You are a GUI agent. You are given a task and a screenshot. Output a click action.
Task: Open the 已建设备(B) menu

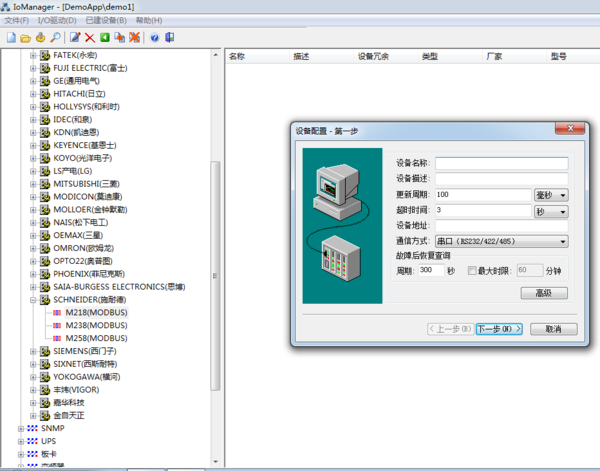106,20
